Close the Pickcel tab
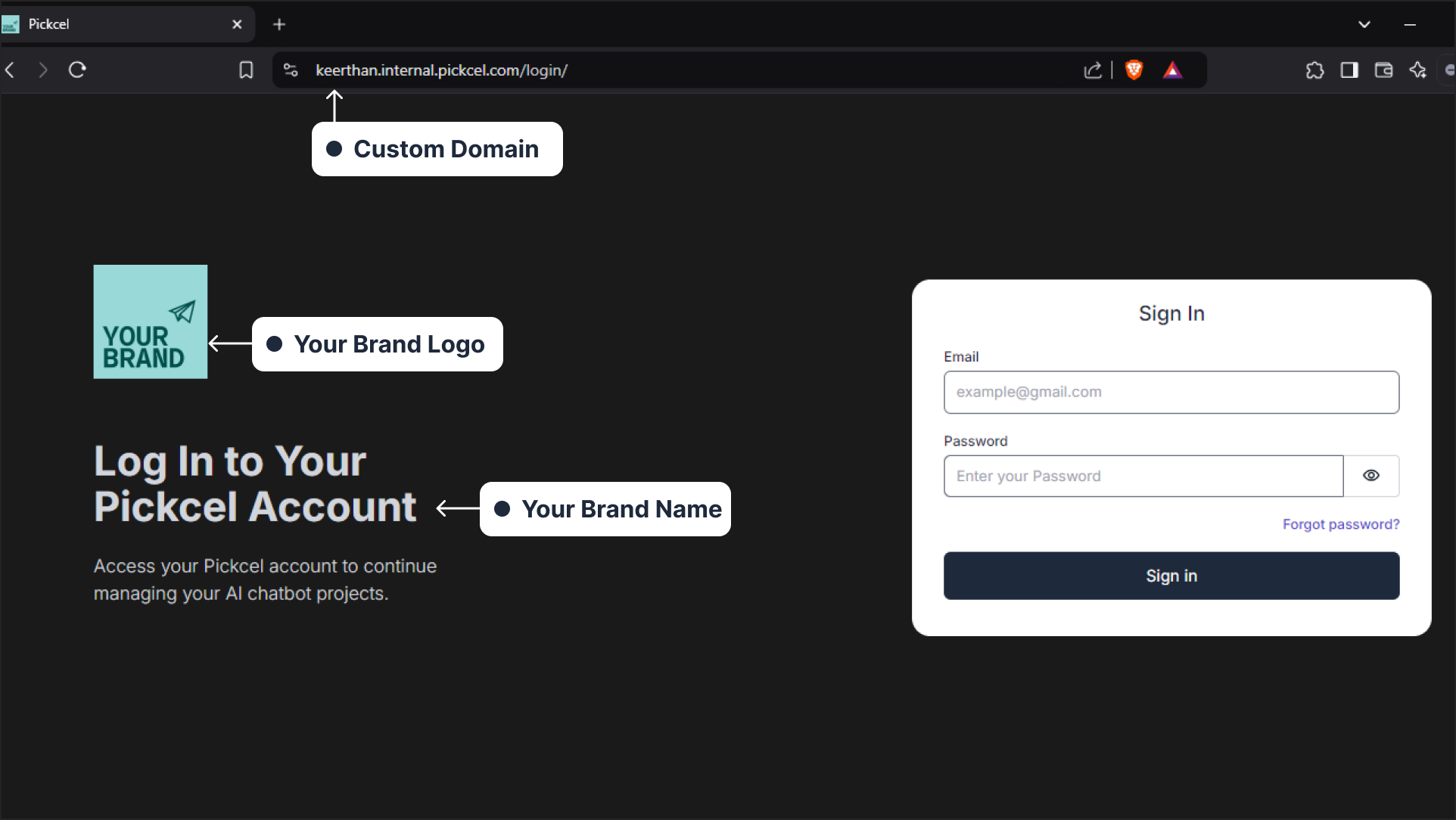Viewport: 1456px width, 820px height. [237, 24]
